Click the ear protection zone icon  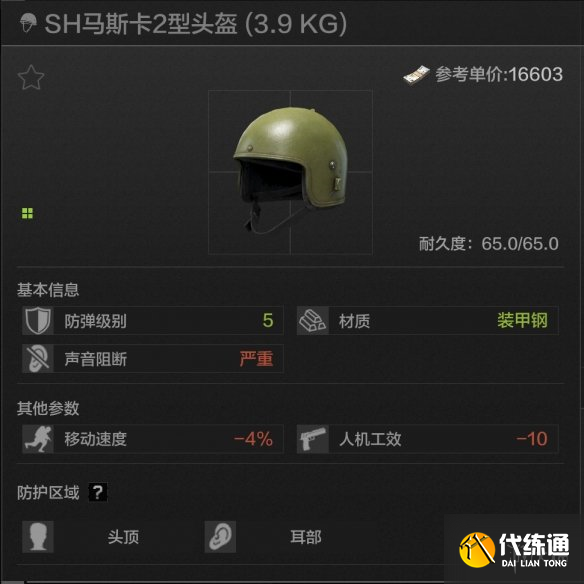(220, 537)
